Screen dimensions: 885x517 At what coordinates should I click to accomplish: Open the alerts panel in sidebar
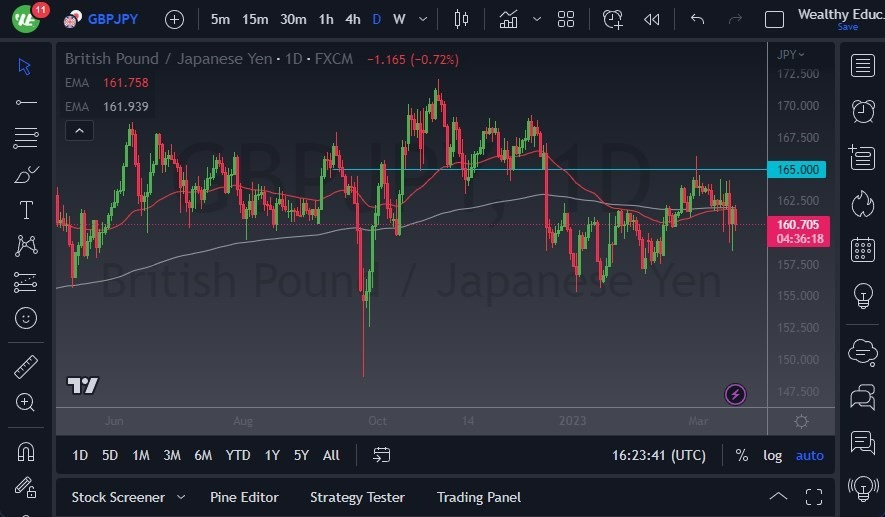pyautogui.click(x=862, y=111)
